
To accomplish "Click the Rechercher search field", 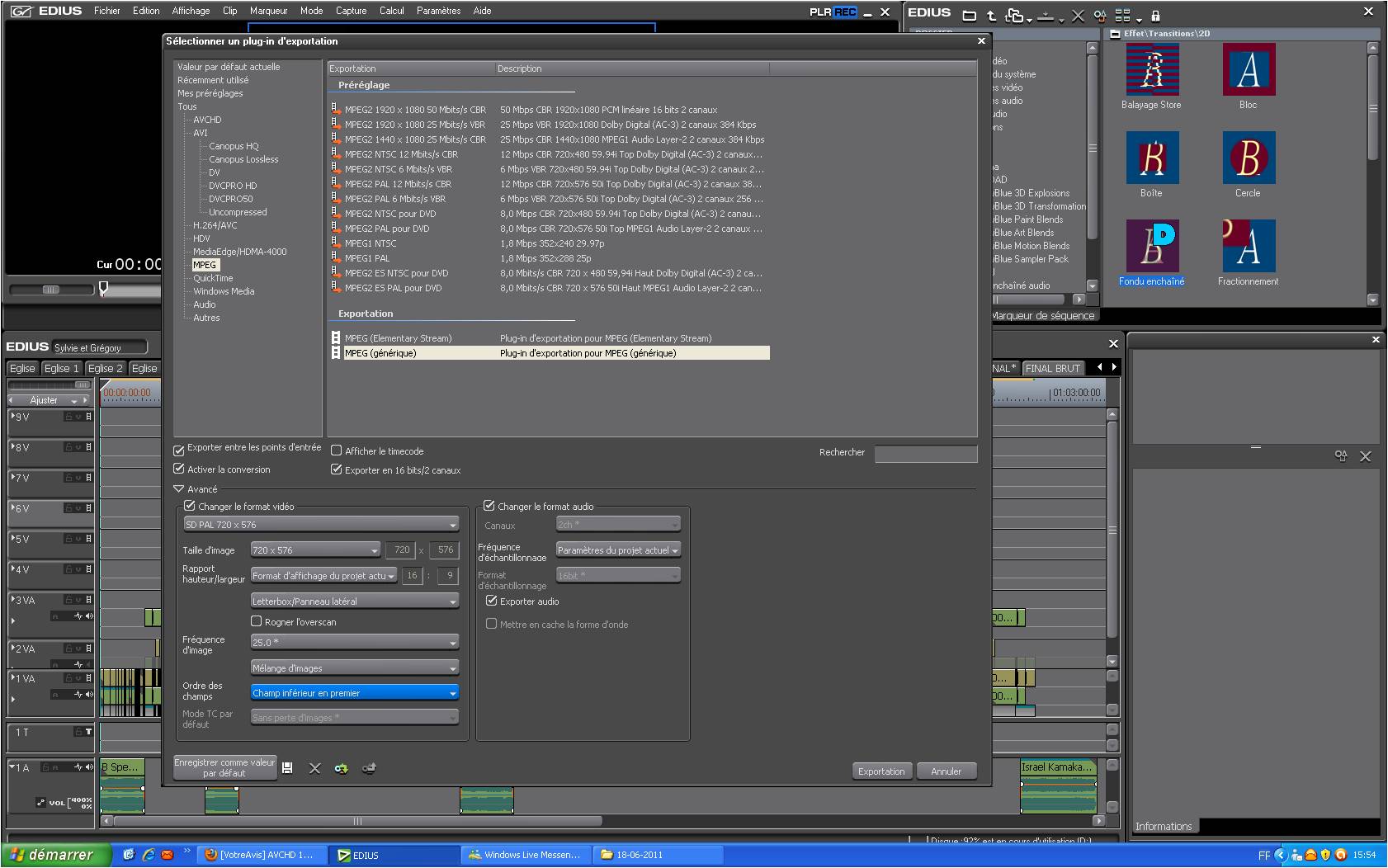I will (x=925, y=453).
